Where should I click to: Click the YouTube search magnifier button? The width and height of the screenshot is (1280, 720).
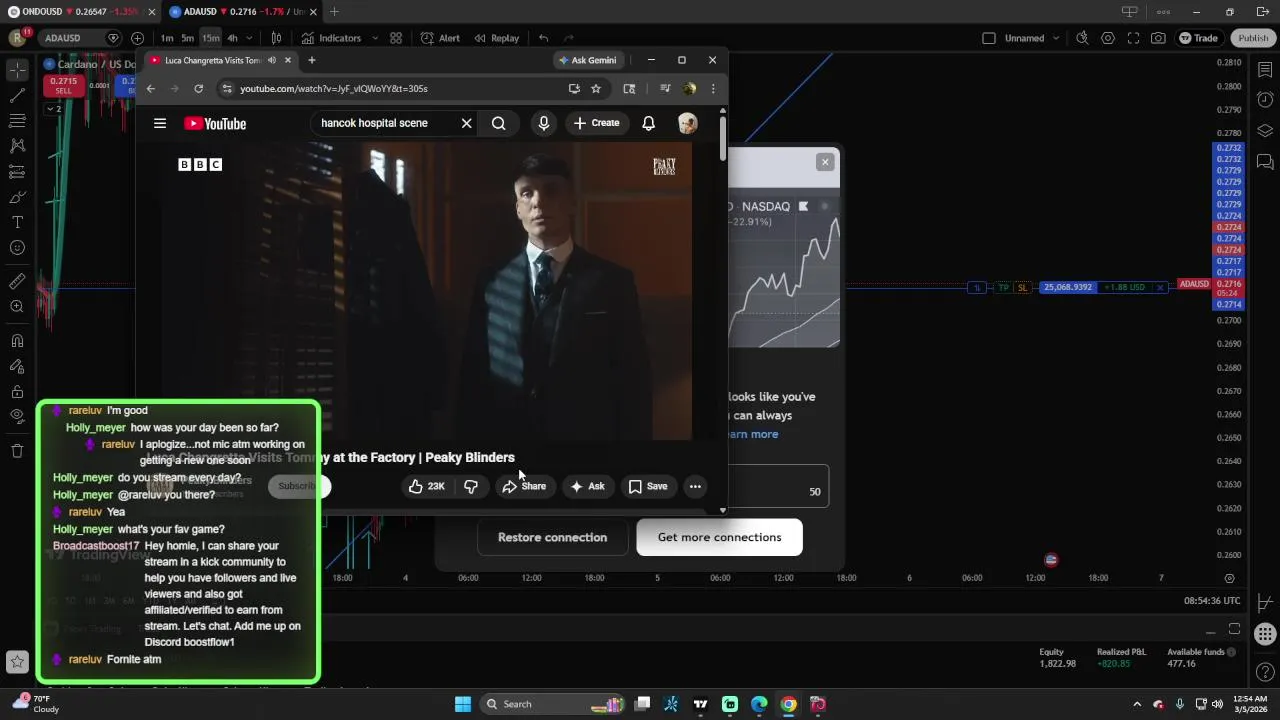(498, 123)
